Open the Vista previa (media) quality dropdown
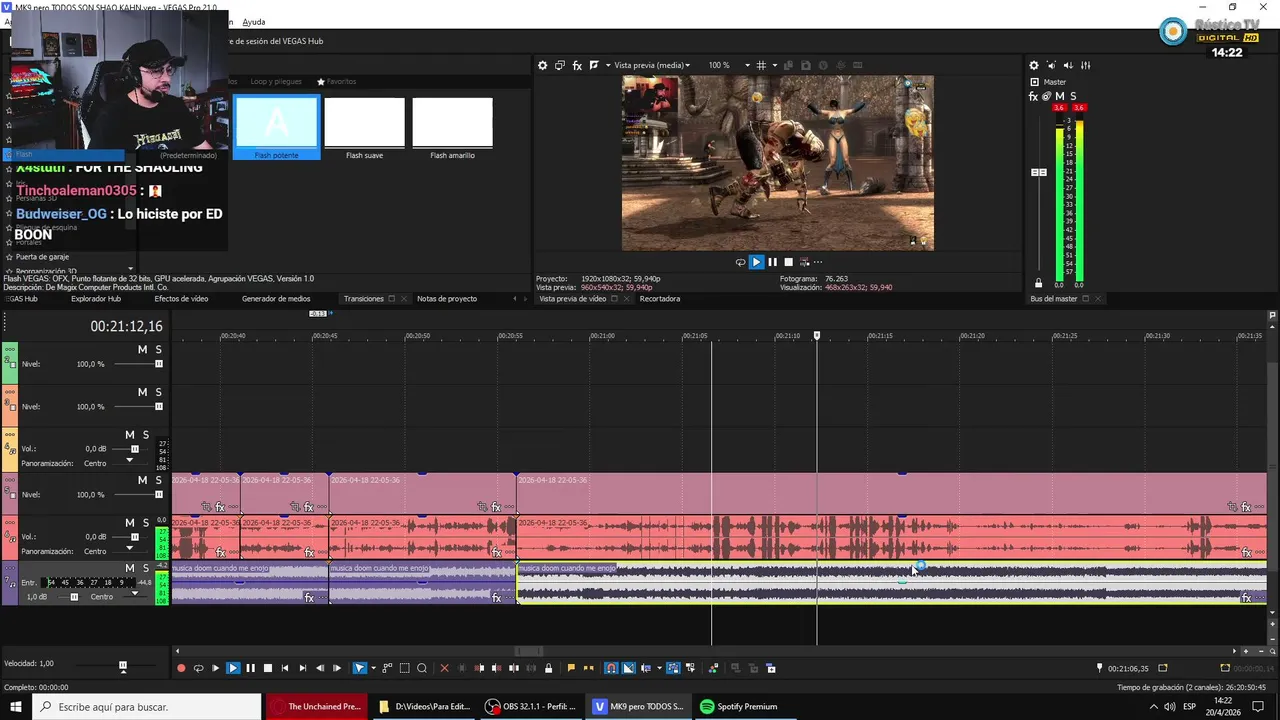This screenshot has height=720, width=1280. click(x=652, y=65)
